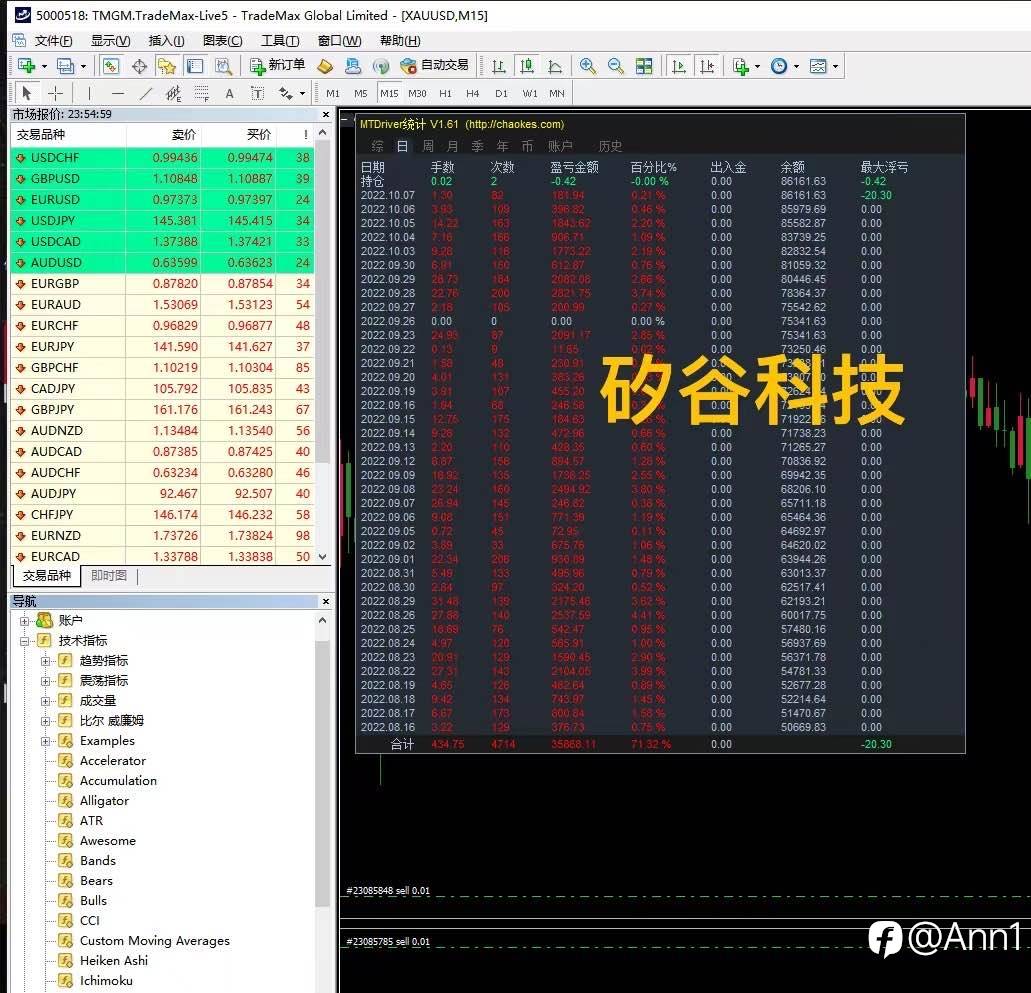Open the 文件(F) menu
The height and width of the screenshot is (993, 1031).
tap(53, 41)
